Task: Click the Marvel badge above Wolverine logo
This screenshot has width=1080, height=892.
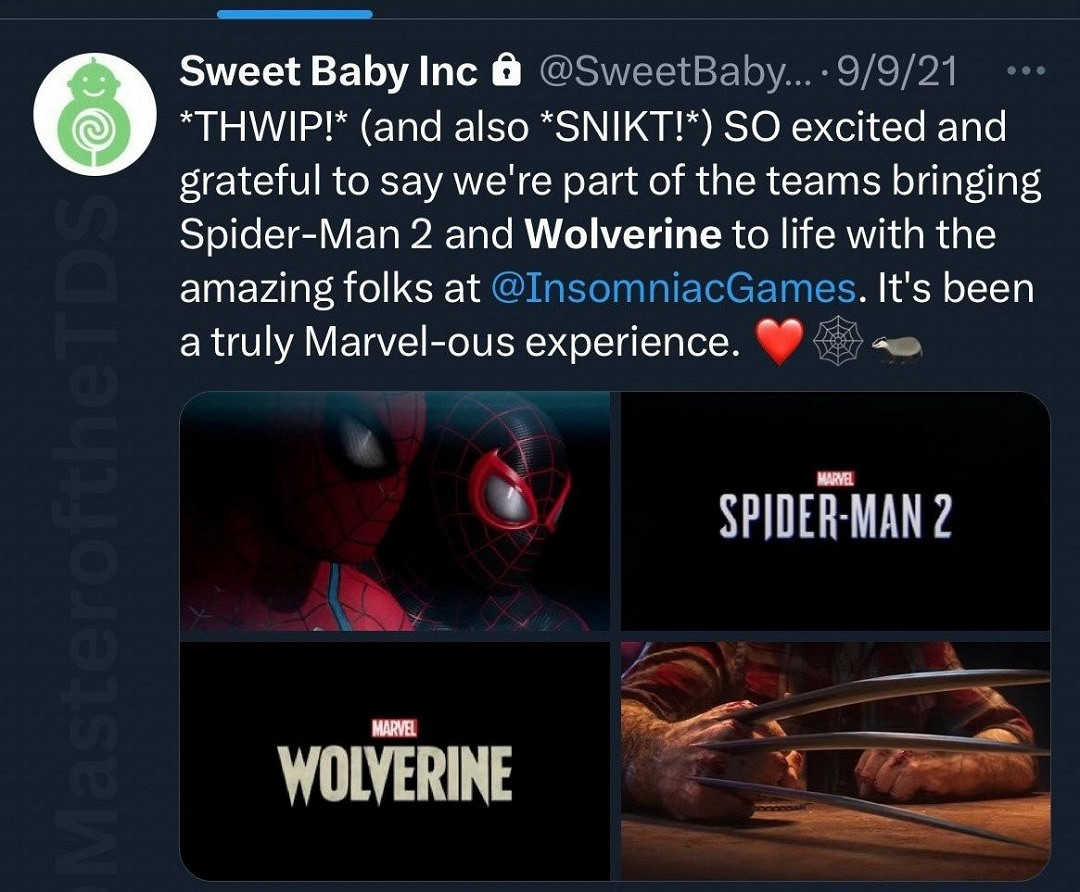Action: pyautogui.click(x=394, y=729)
